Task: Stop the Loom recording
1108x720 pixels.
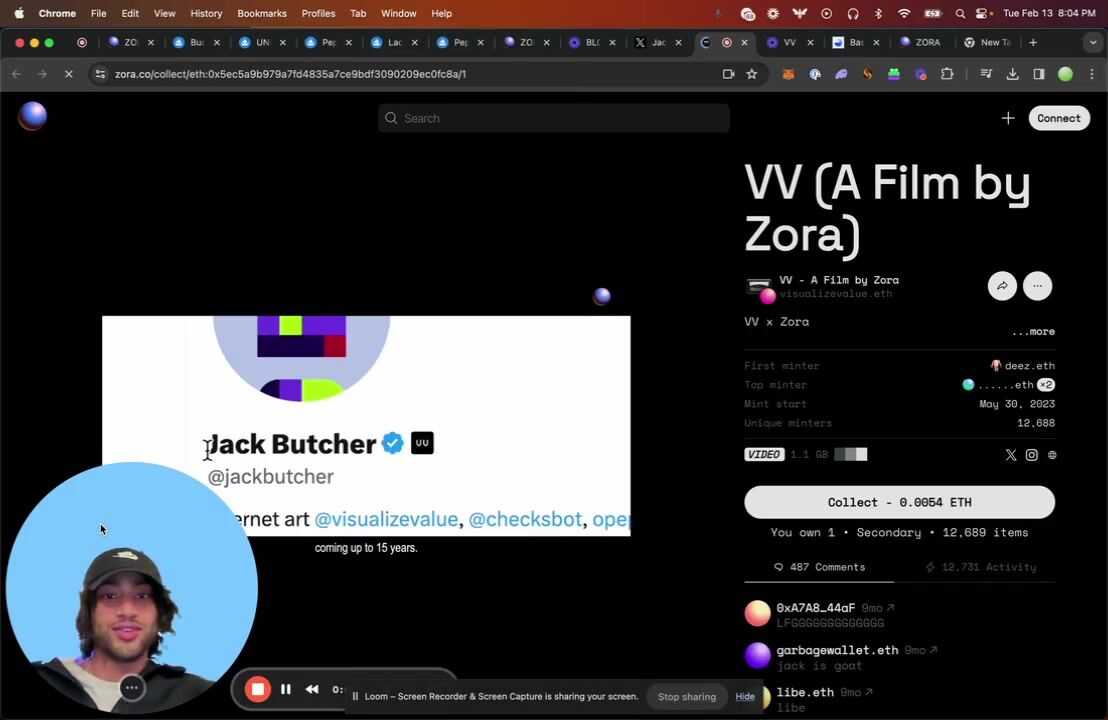Action: pyautogui.click(x=258, y=689)
